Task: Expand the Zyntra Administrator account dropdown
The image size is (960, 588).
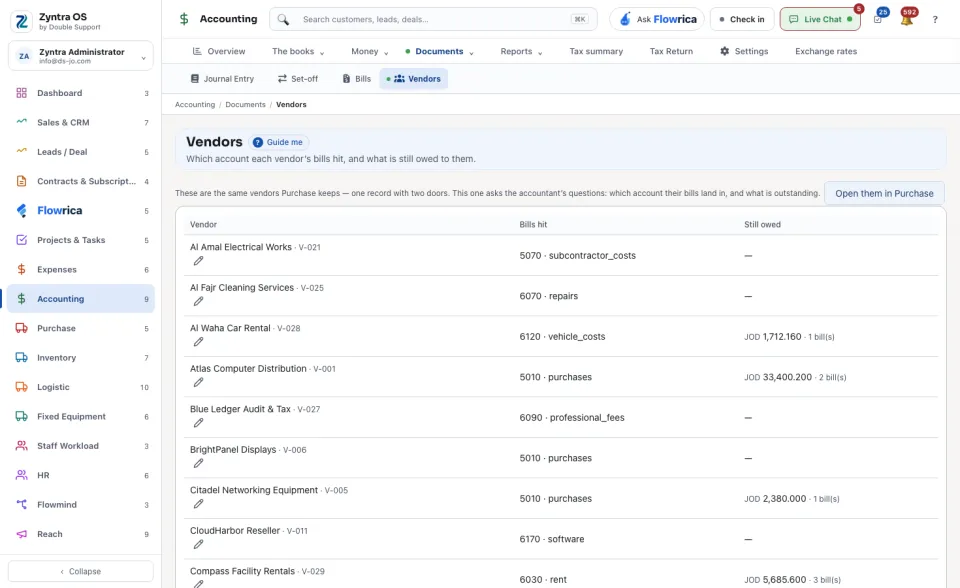Action: pyautogui.click(x=81, y=56)
